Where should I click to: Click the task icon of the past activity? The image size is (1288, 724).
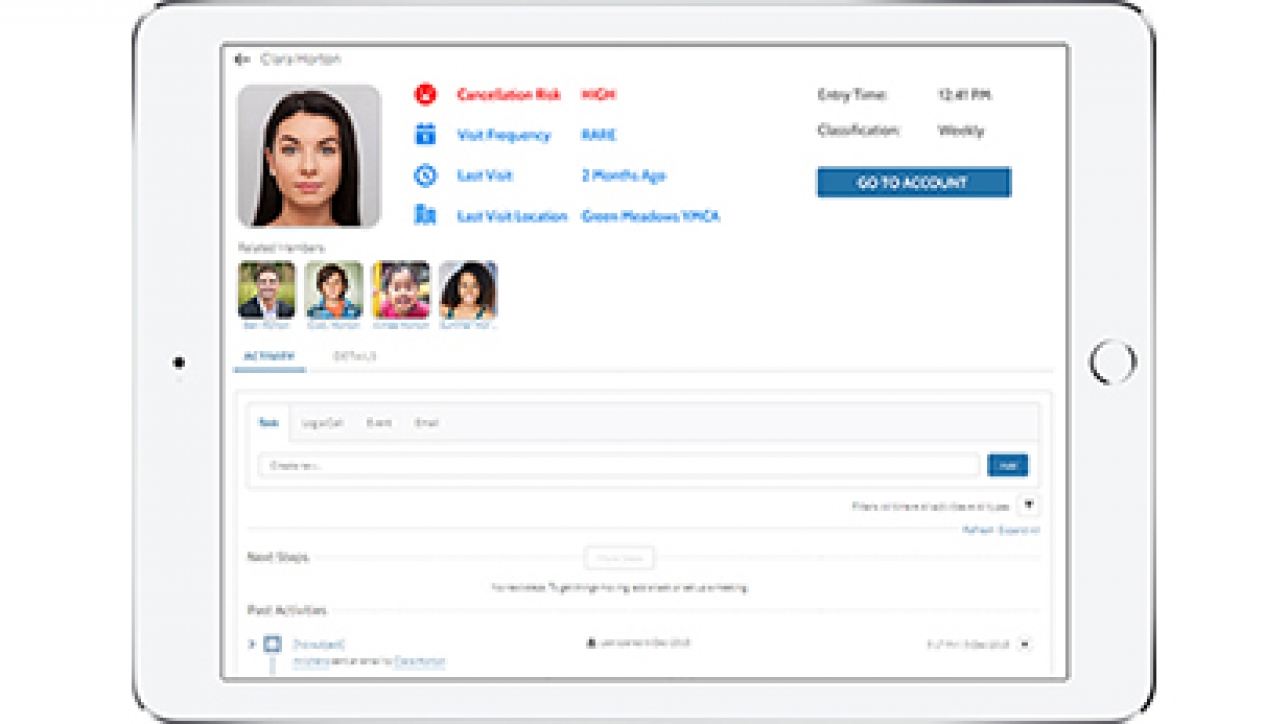(272, 645)
